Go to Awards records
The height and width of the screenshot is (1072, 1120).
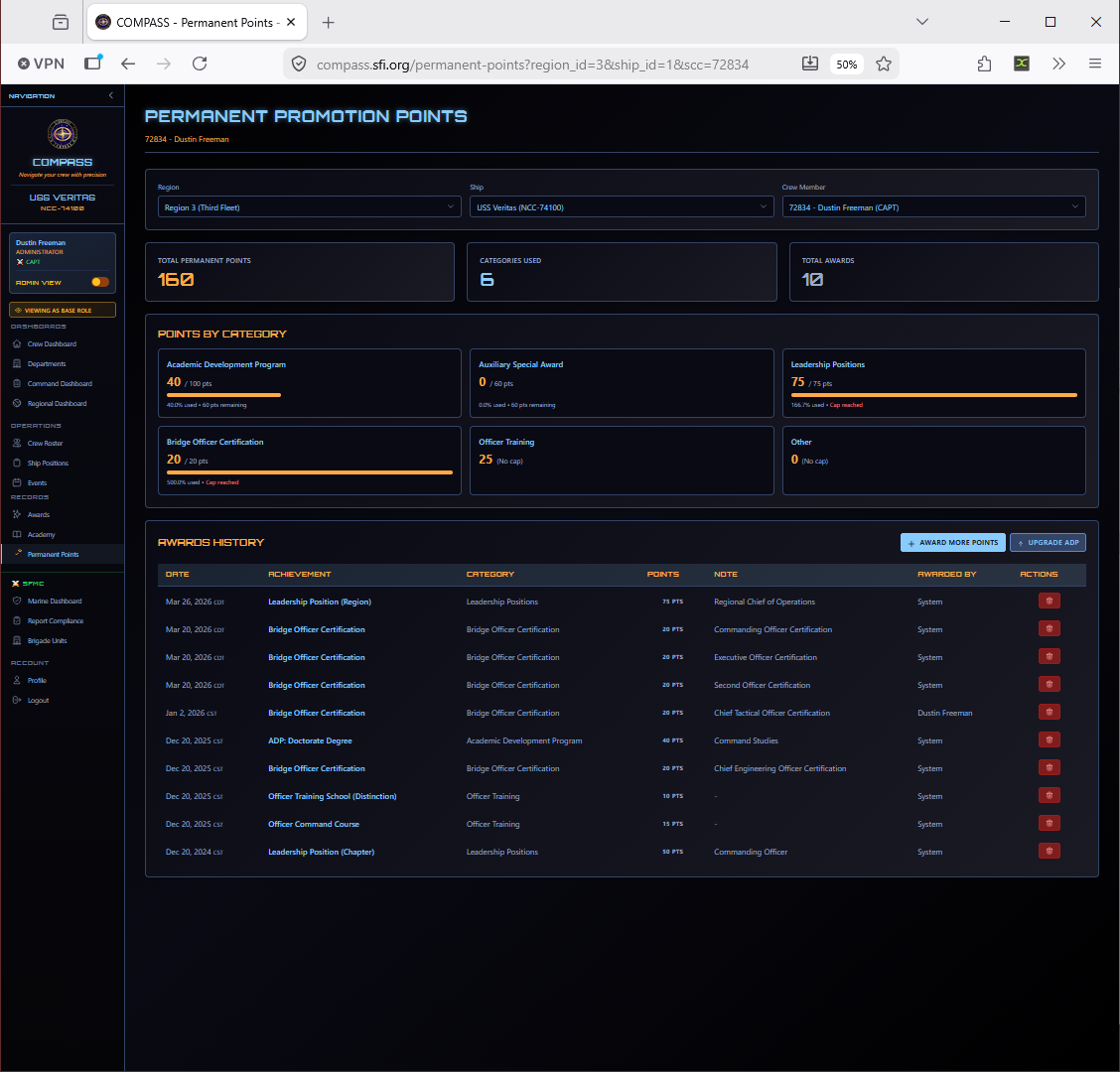pyautogui.click(x=39, y=515)
